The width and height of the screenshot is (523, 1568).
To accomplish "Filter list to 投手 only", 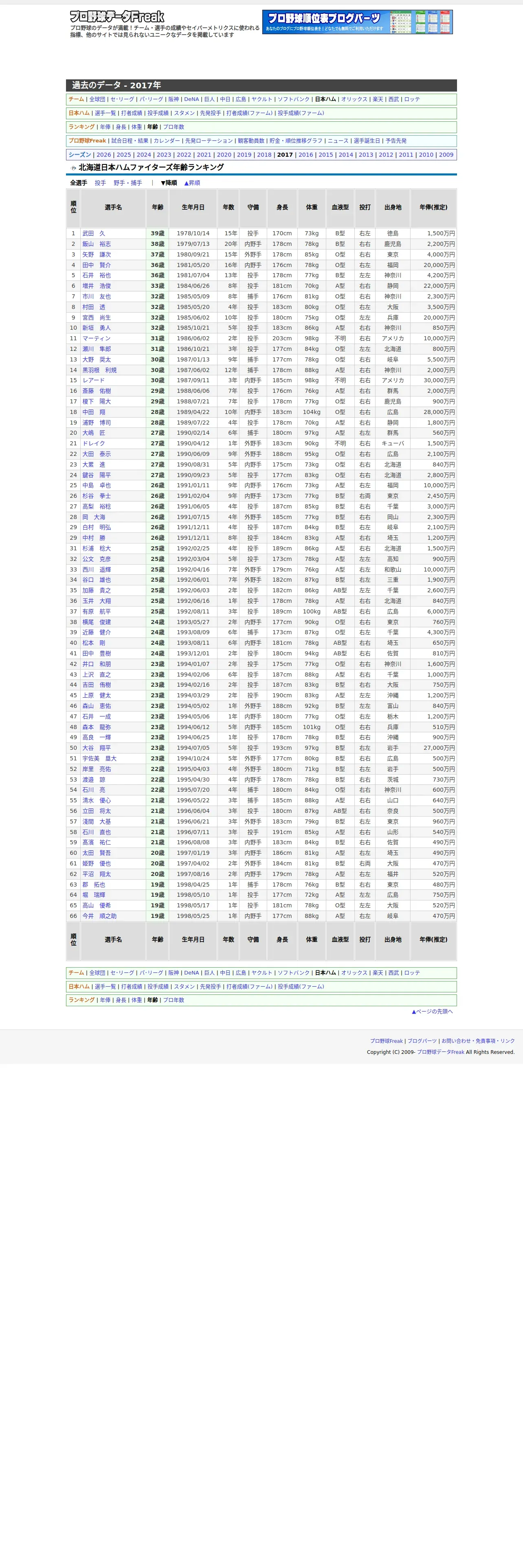I will click(101, 183).
